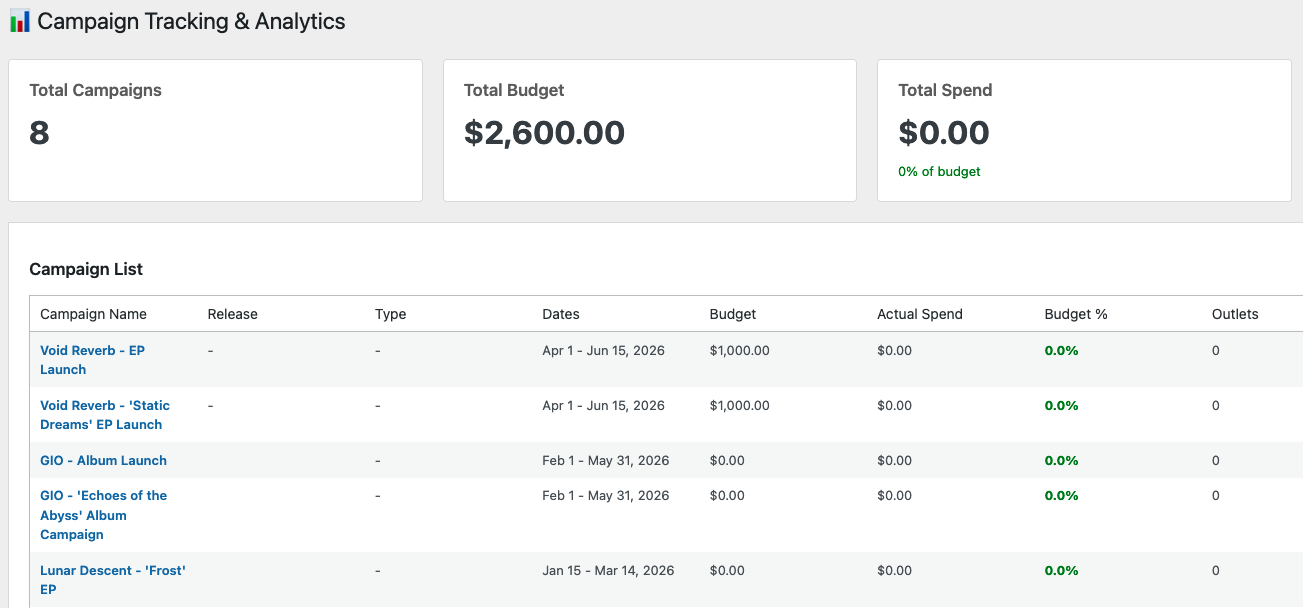Click the Jan 15 - Mar 14, 2026 date cell
The height and width of the screenshot is (608, 1303).
click(x=608, y=571)
